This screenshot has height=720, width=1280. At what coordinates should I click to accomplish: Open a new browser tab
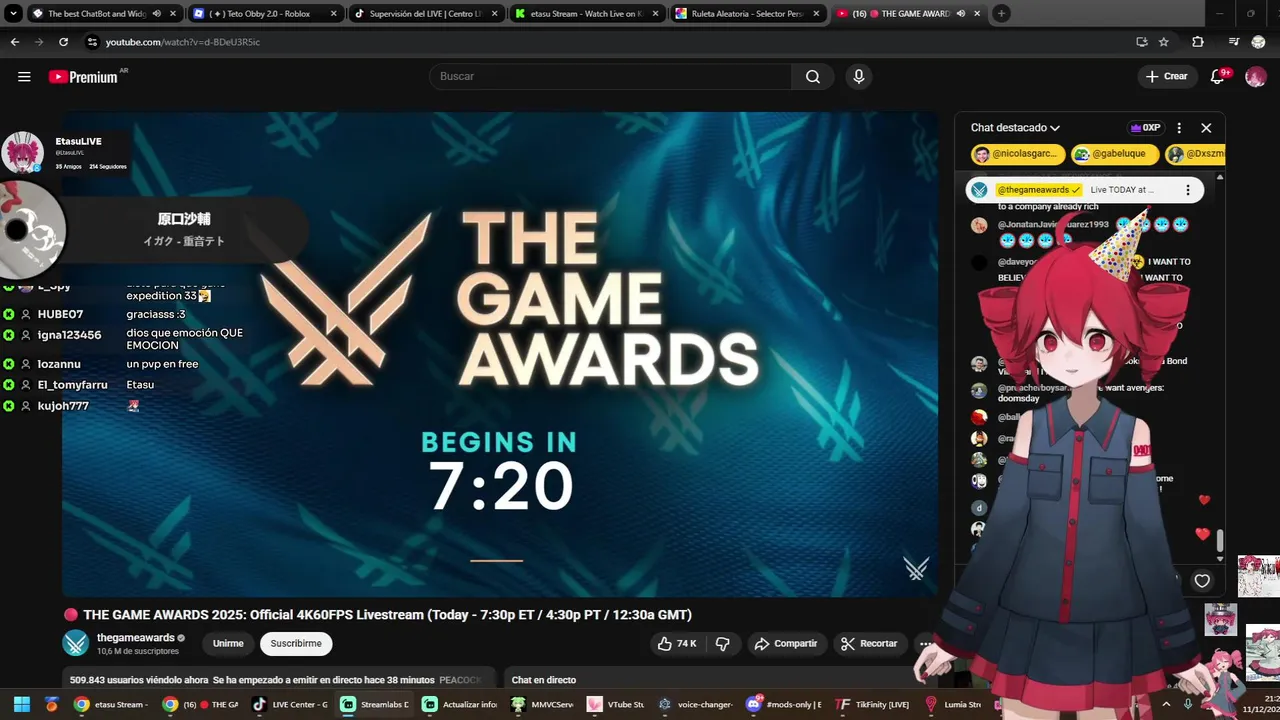[1001, 14]
